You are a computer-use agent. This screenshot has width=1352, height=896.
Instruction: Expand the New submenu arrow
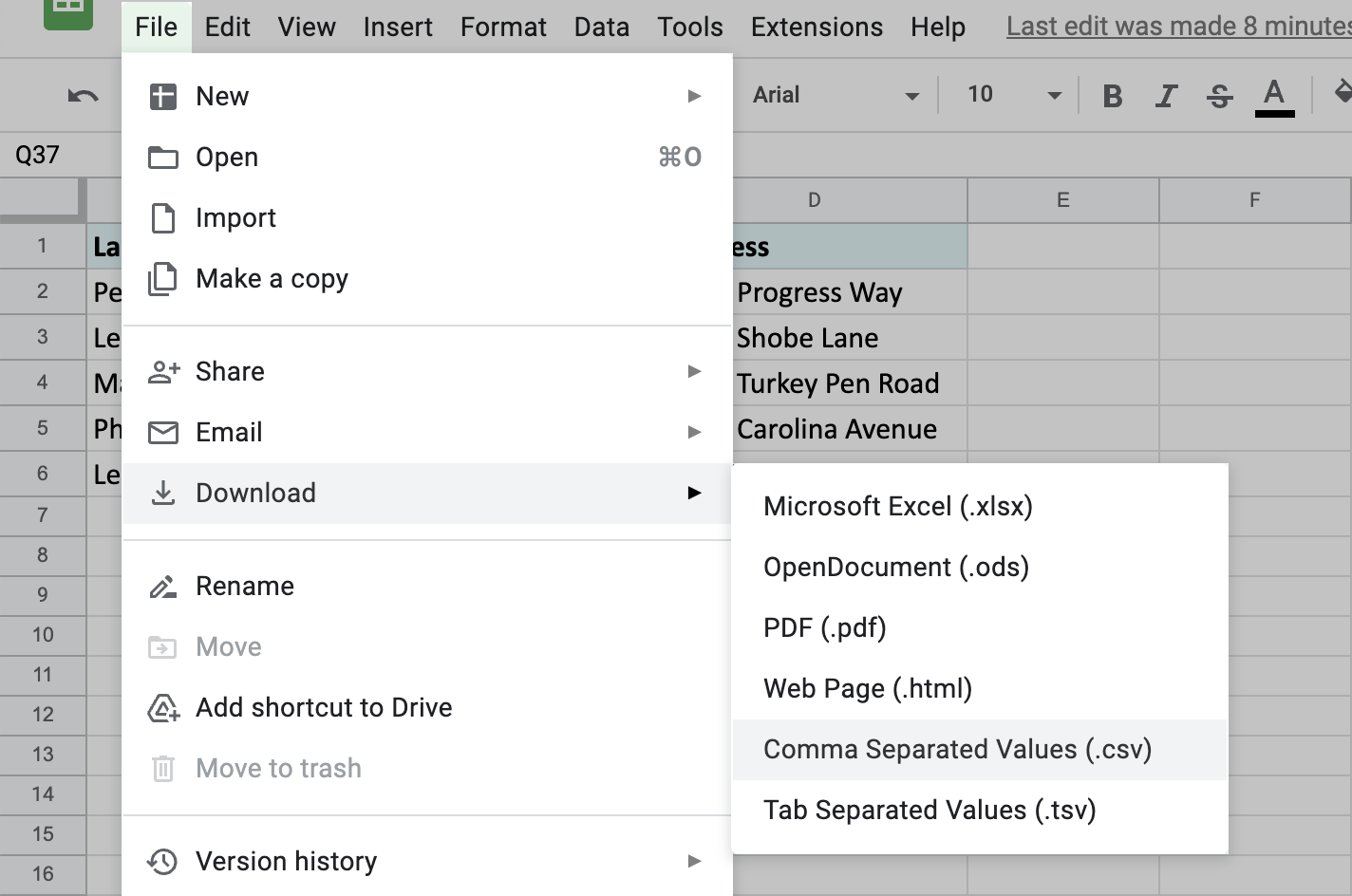[x=694, y=96]
